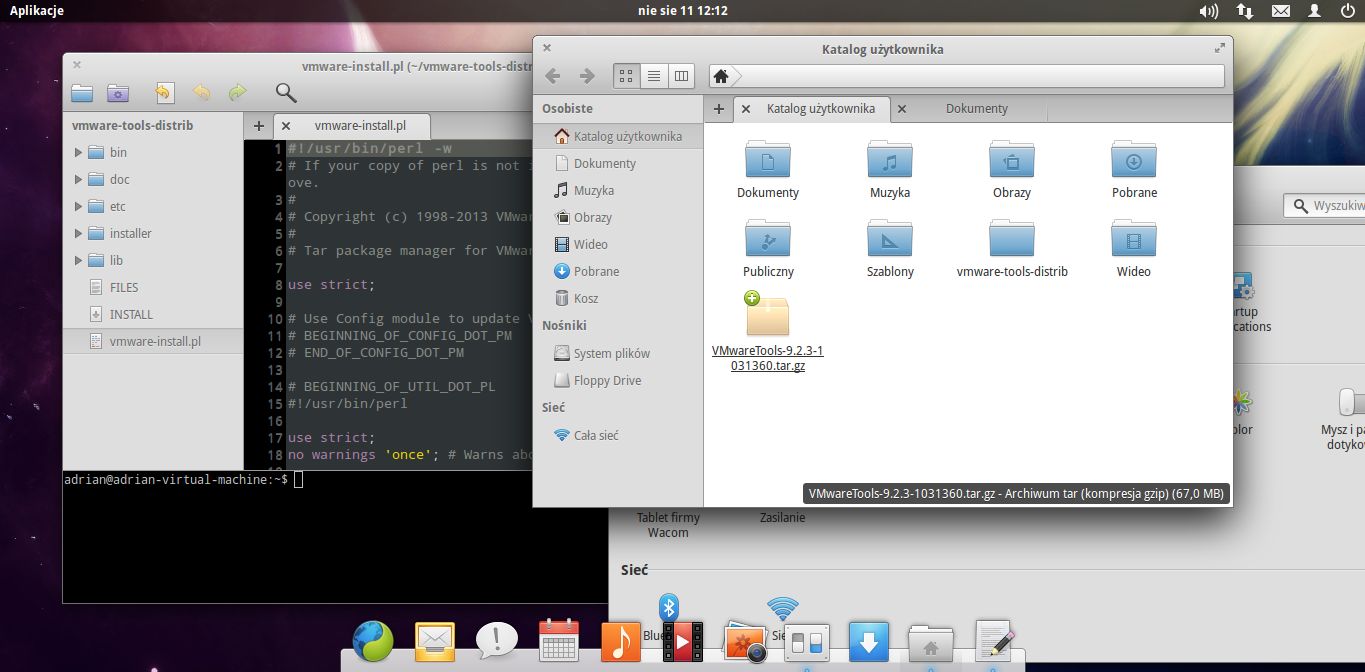Open Kosz trash in Files sidebar
1365x672 pixels.
coord(618,298)
